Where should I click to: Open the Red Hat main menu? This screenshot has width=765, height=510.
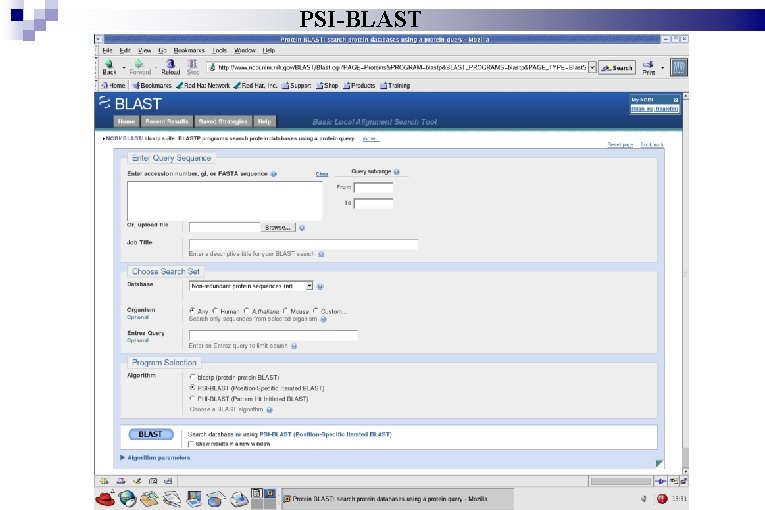(x=105, y=498)
